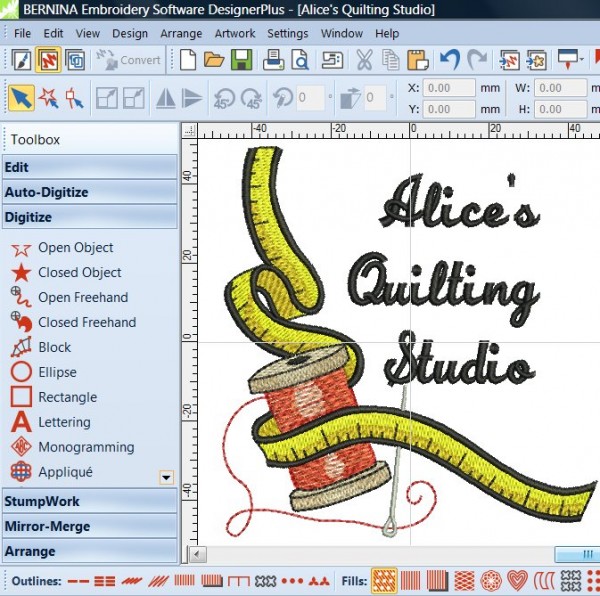Viewport: 600px width, 596px height.
Task: Click the scissors Cut icon
Action: tap(364, 60)
